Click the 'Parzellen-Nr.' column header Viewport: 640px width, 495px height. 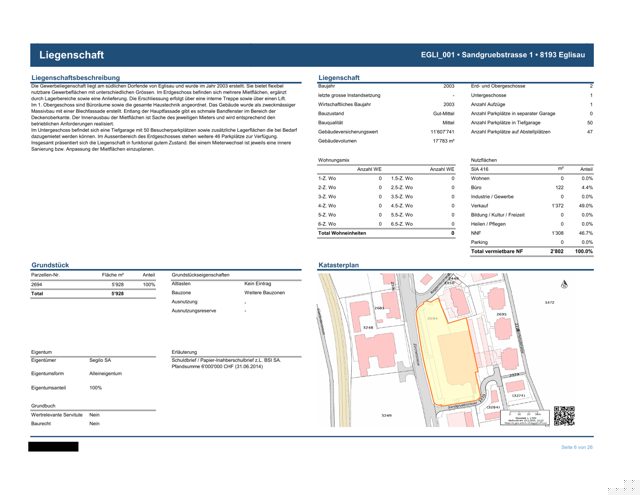point(45,275)
